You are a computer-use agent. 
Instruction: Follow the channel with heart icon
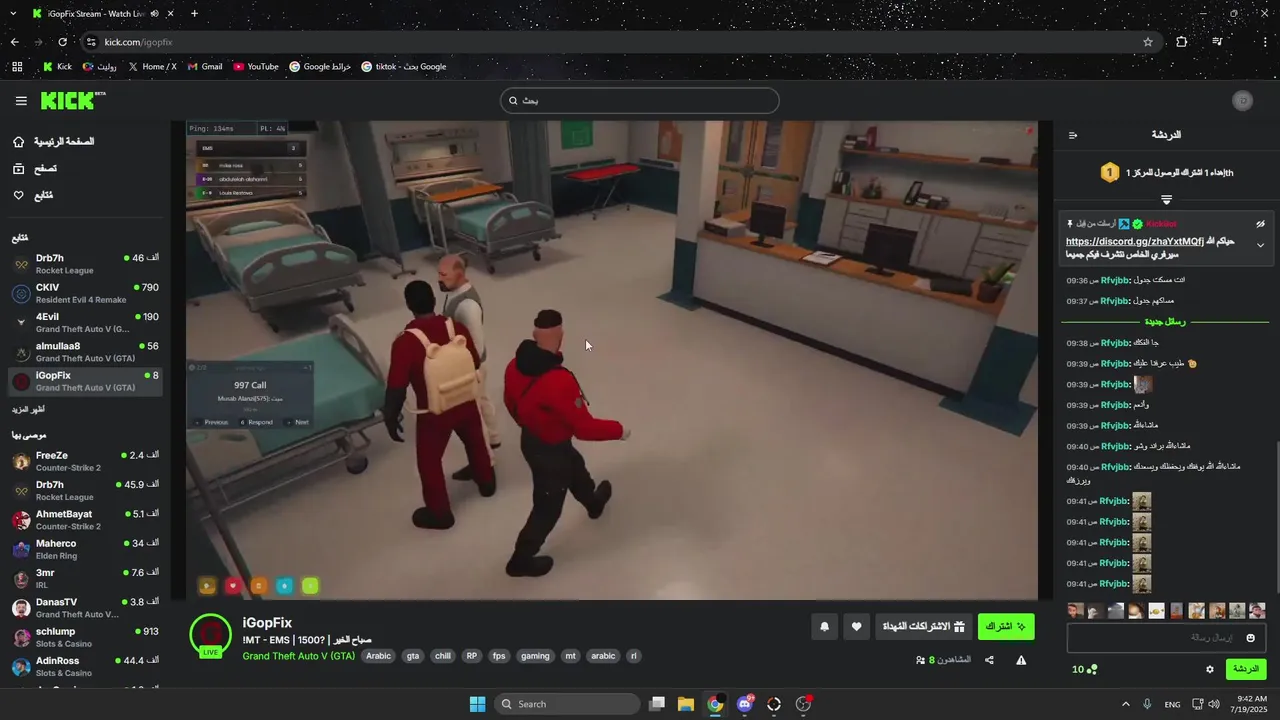856,626
